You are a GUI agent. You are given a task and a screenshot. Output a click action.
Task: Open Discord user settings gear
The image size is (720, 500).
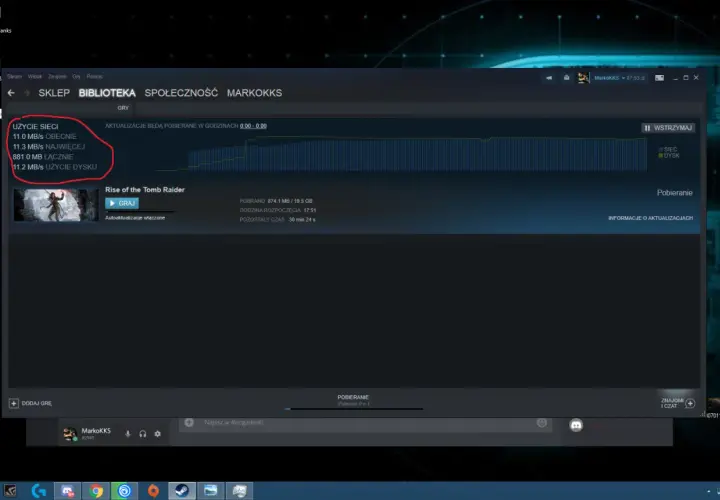(158, 433)
